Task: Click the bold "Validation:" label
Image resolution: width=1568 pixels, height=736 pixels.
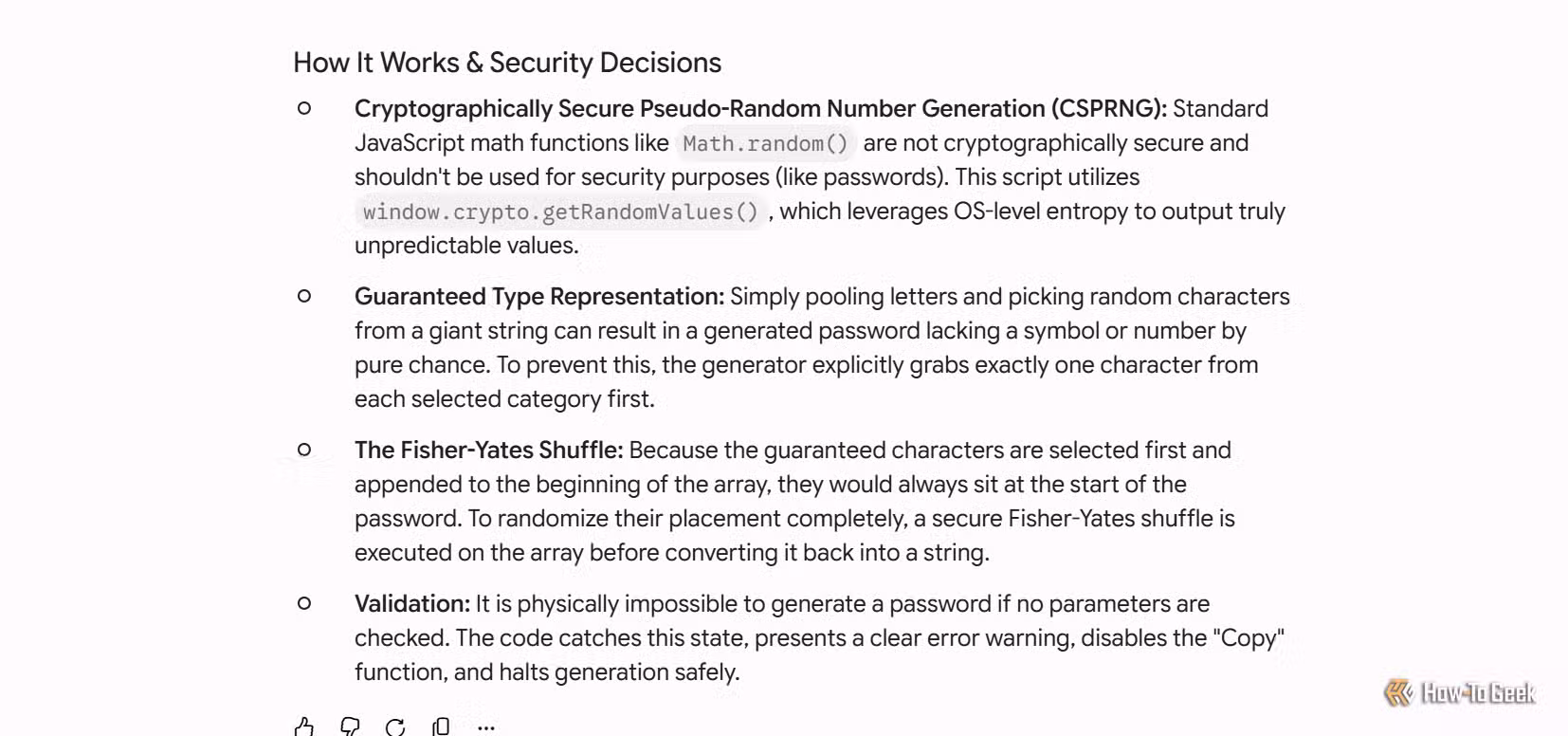Action: [x=412, y=604]
